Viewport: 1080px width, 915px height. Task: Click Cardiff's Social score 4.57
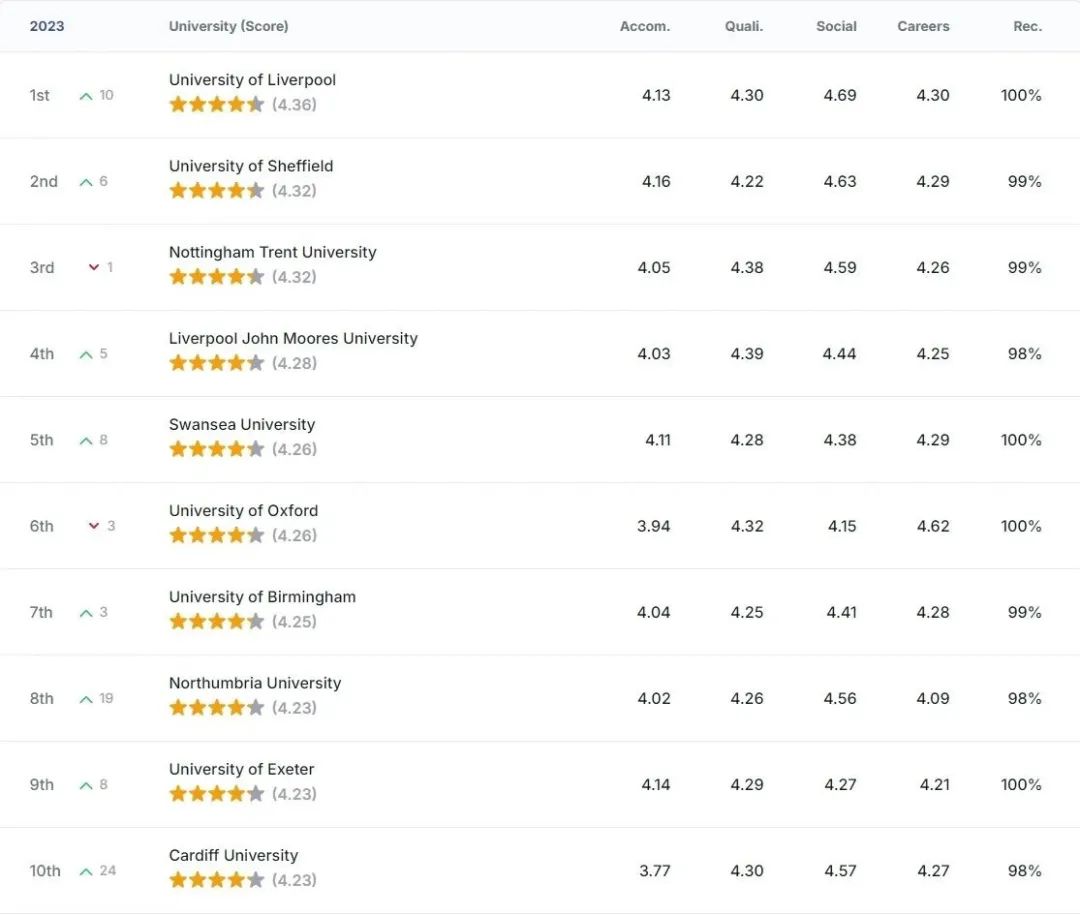(840, 870)
